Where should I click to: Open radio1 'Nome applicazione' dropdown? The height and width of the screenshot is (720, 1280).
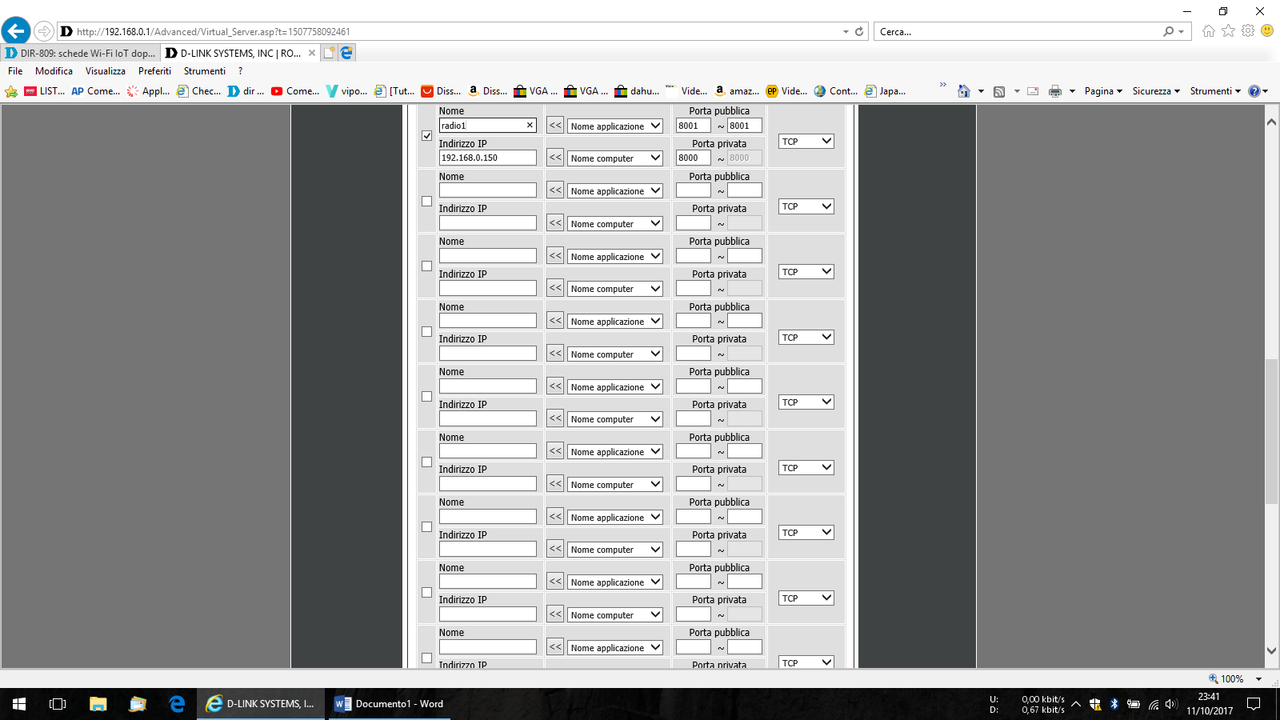pos(615,126)
